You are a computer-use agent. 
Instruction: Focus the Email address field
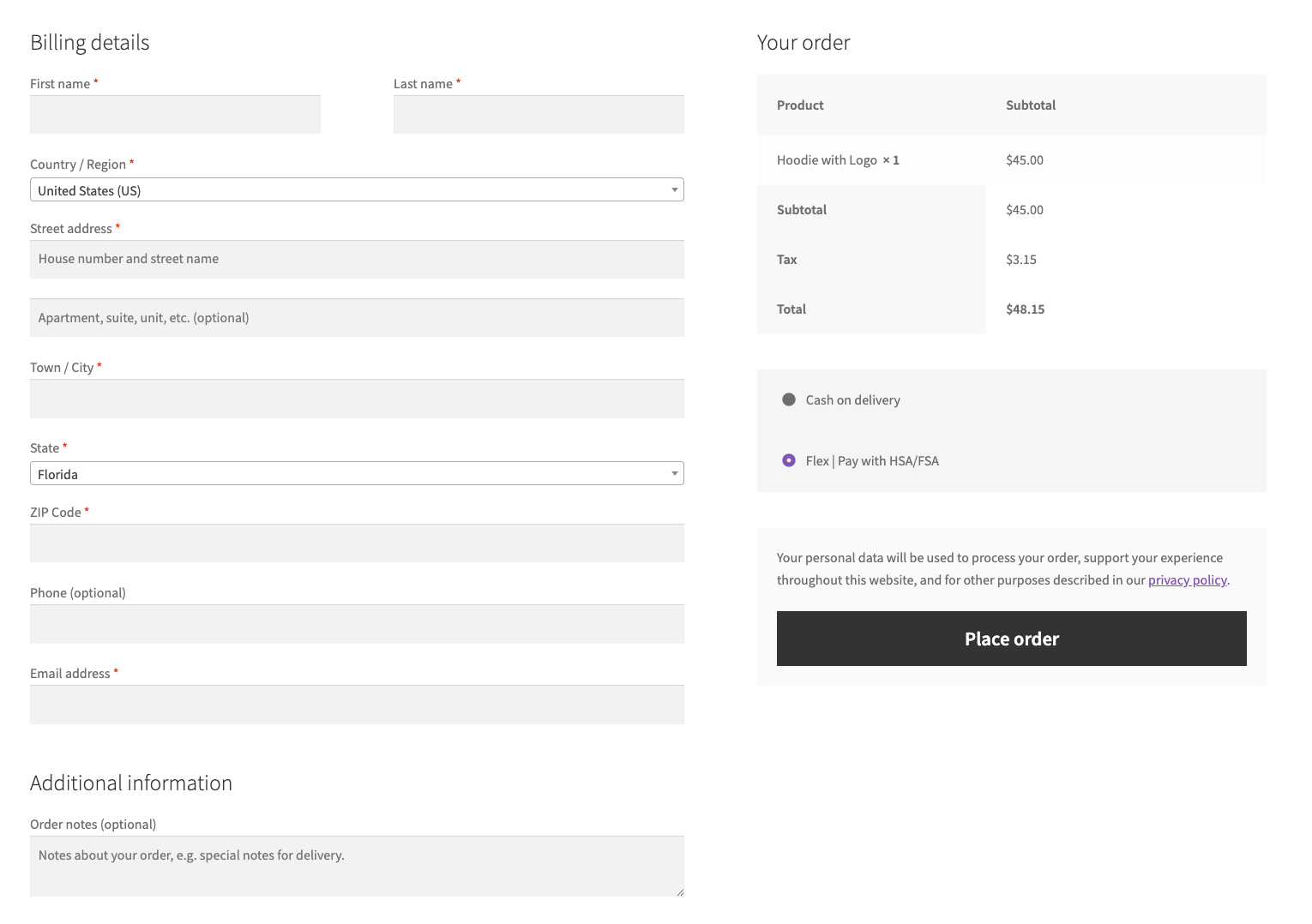[357, 705]
